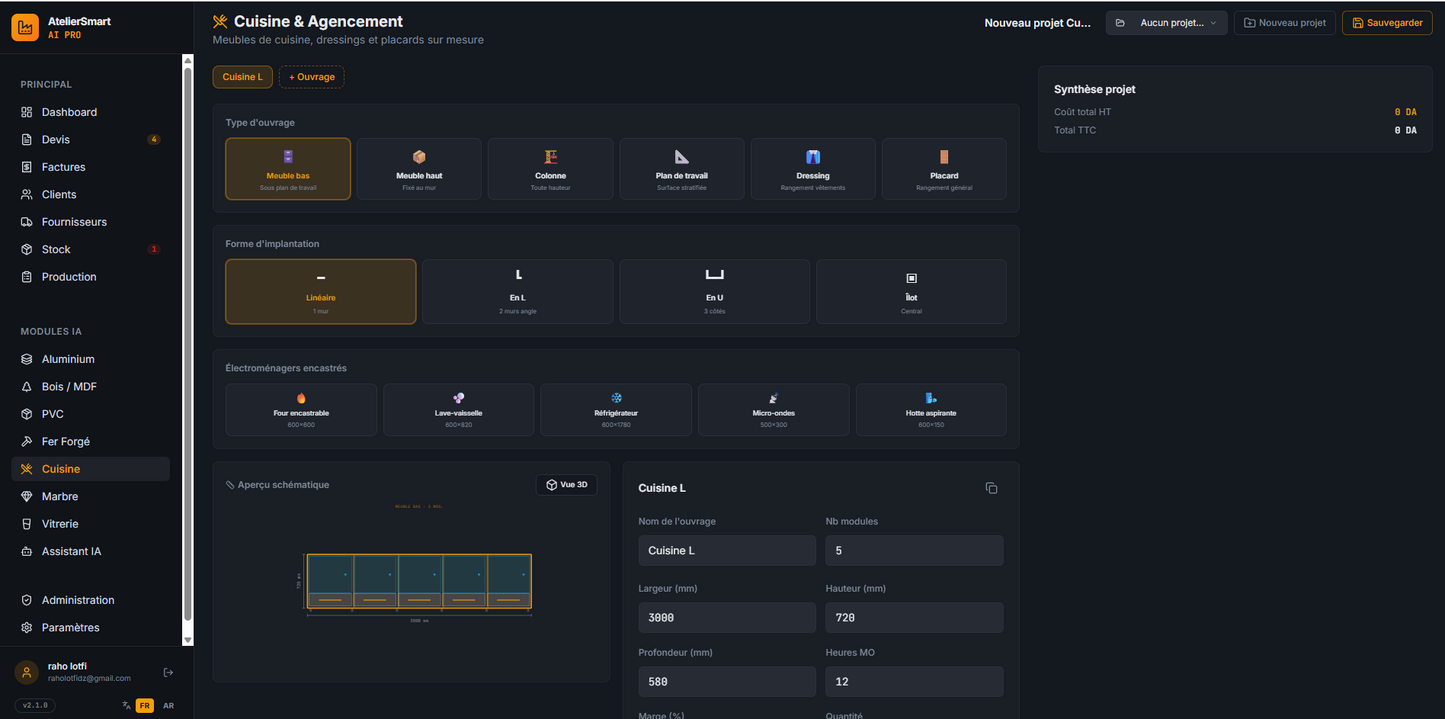The image size is (1445, 719).
Task: Toggle the Lave-vaisselle appliance option
Action: (458, 410)
